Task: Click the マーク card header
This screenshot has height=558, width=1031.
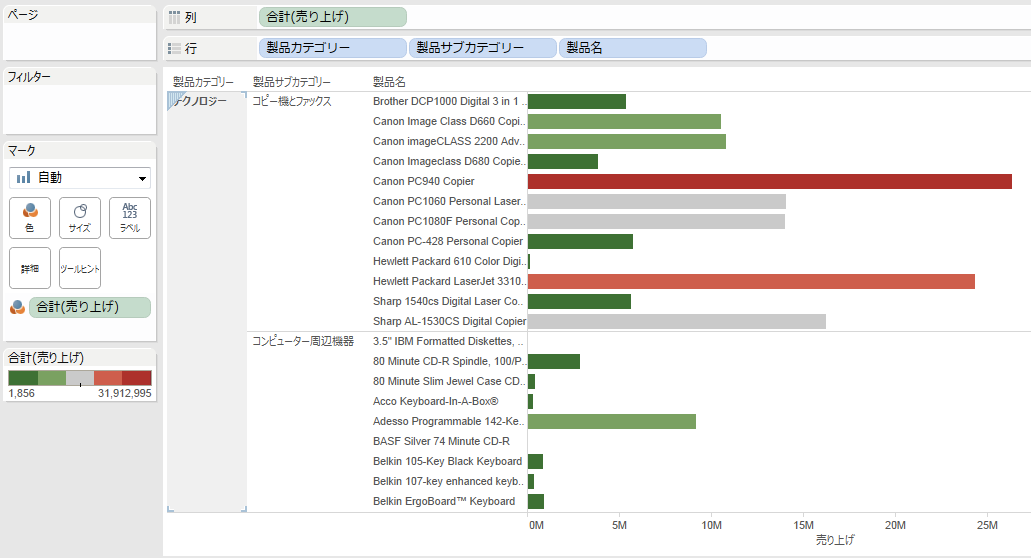Action: [22, 151]
